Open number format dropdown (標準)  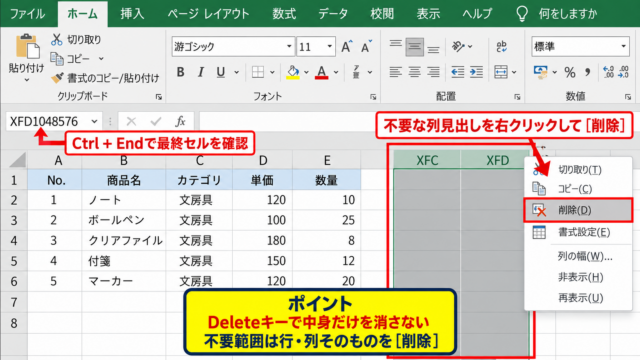[x=623, y=47]
